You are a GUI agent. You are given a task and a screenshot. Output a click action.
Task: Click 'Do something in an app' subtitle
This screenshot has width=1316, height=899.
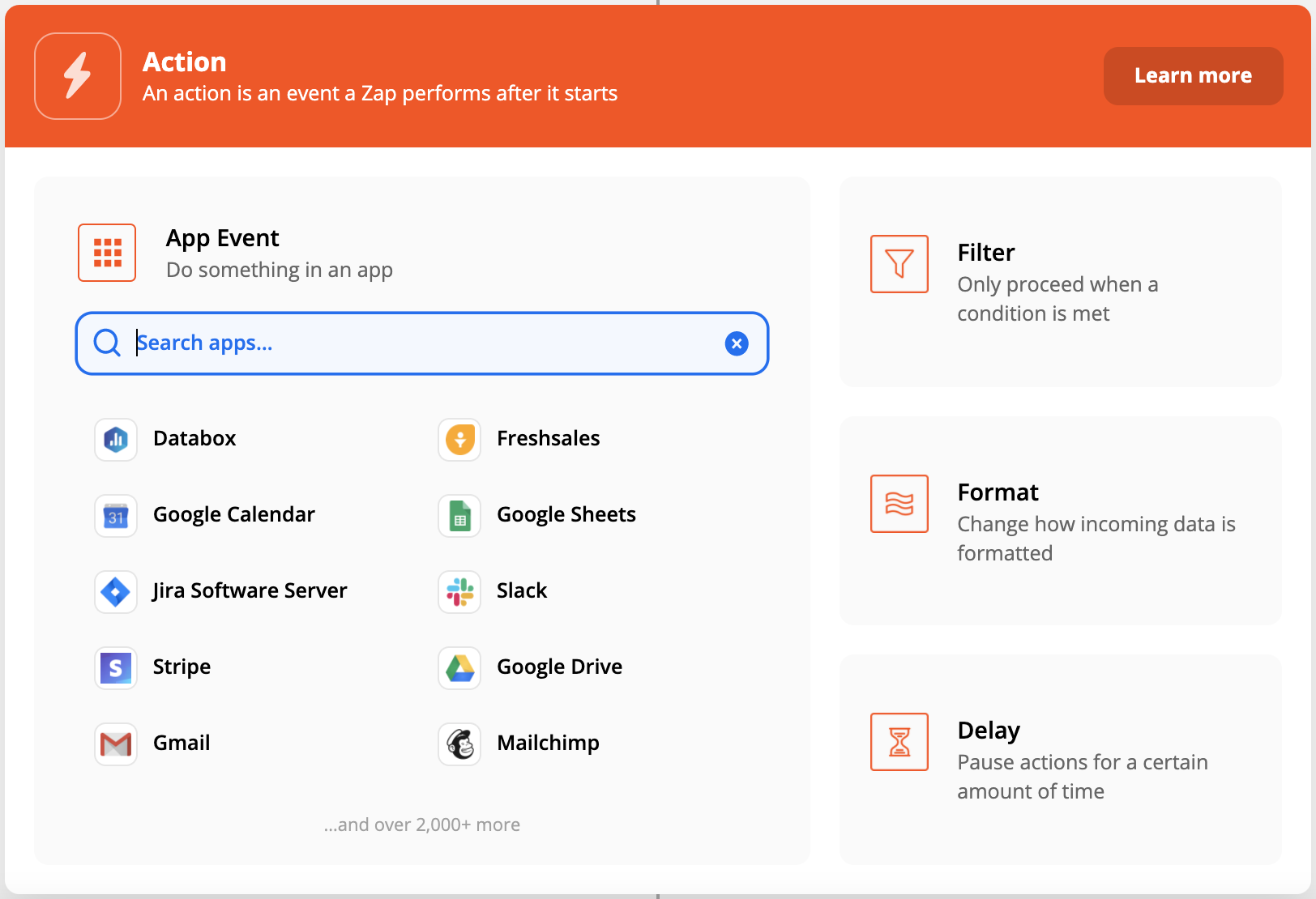(280, 270)
